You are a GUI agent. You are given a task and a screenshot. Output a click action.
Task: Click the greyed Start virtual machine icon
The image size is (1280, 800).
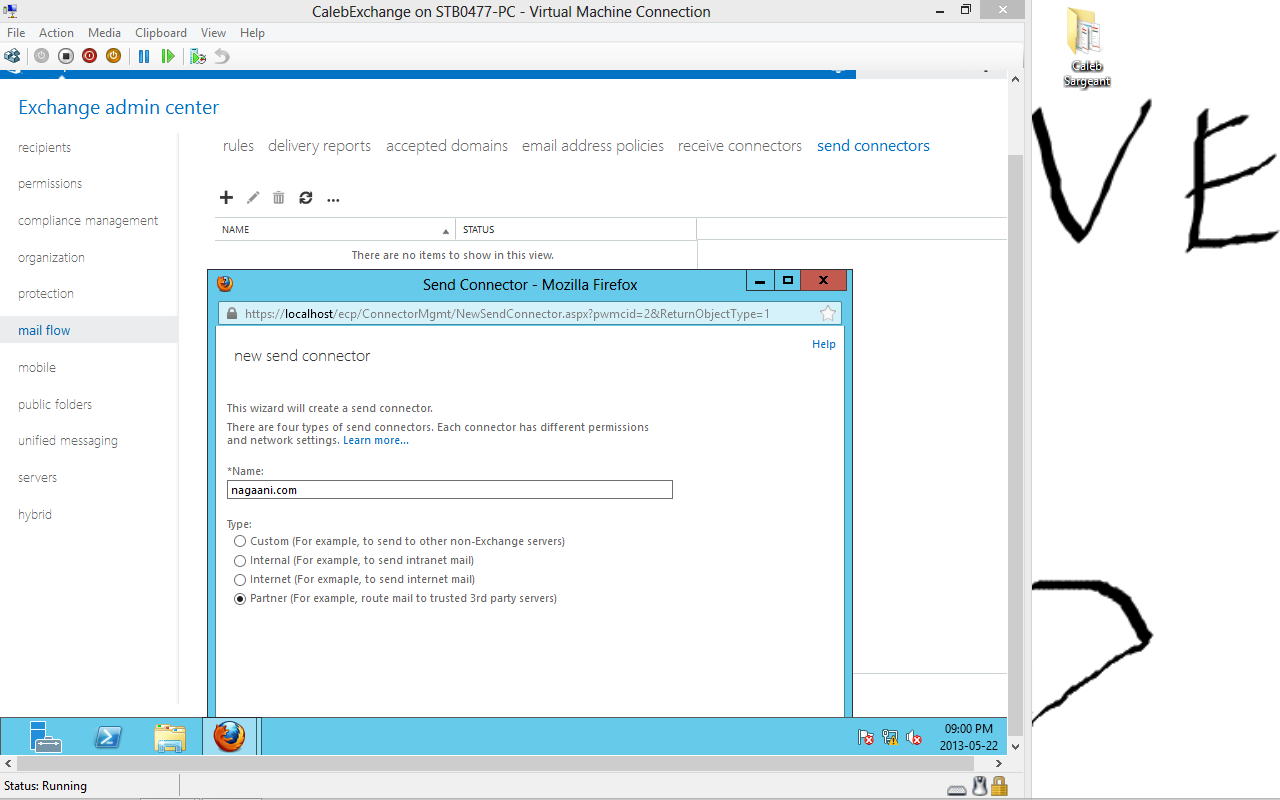pyautogui.click(x=41, y=56)
